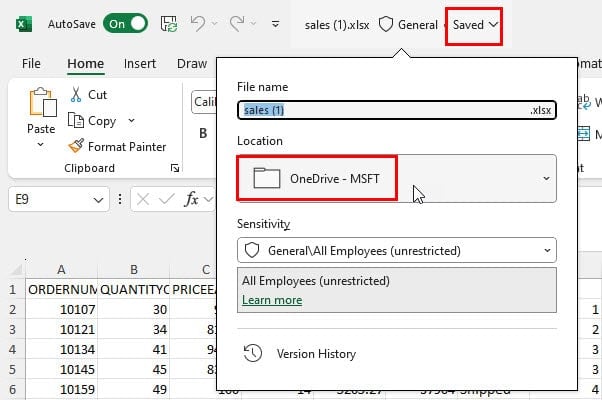This screenshot has width=602, height=400.
Task: Click the Cancel X formula icon
Action: coord(143,200)
